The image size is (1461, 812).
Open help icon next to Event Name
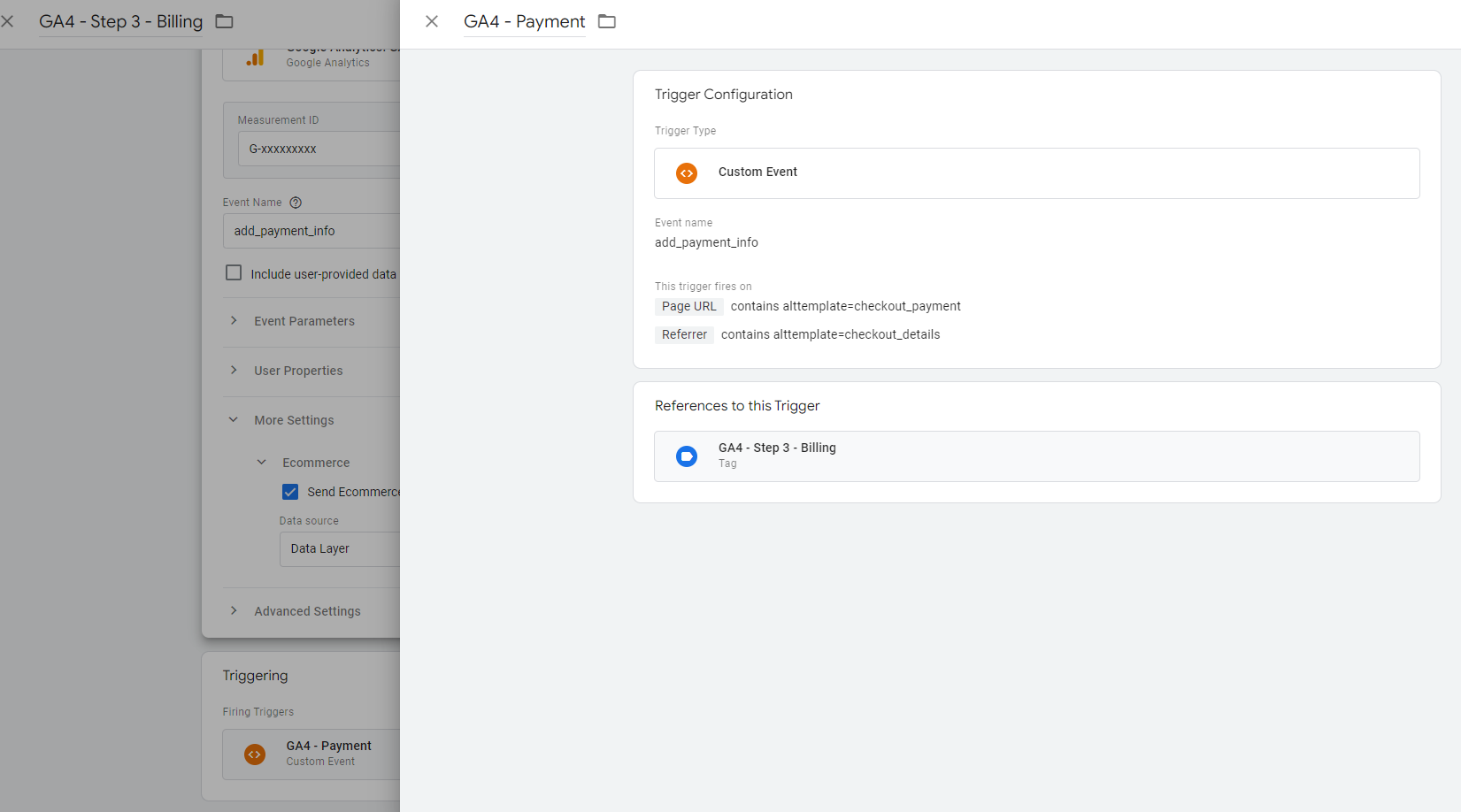tap(296, 203)
